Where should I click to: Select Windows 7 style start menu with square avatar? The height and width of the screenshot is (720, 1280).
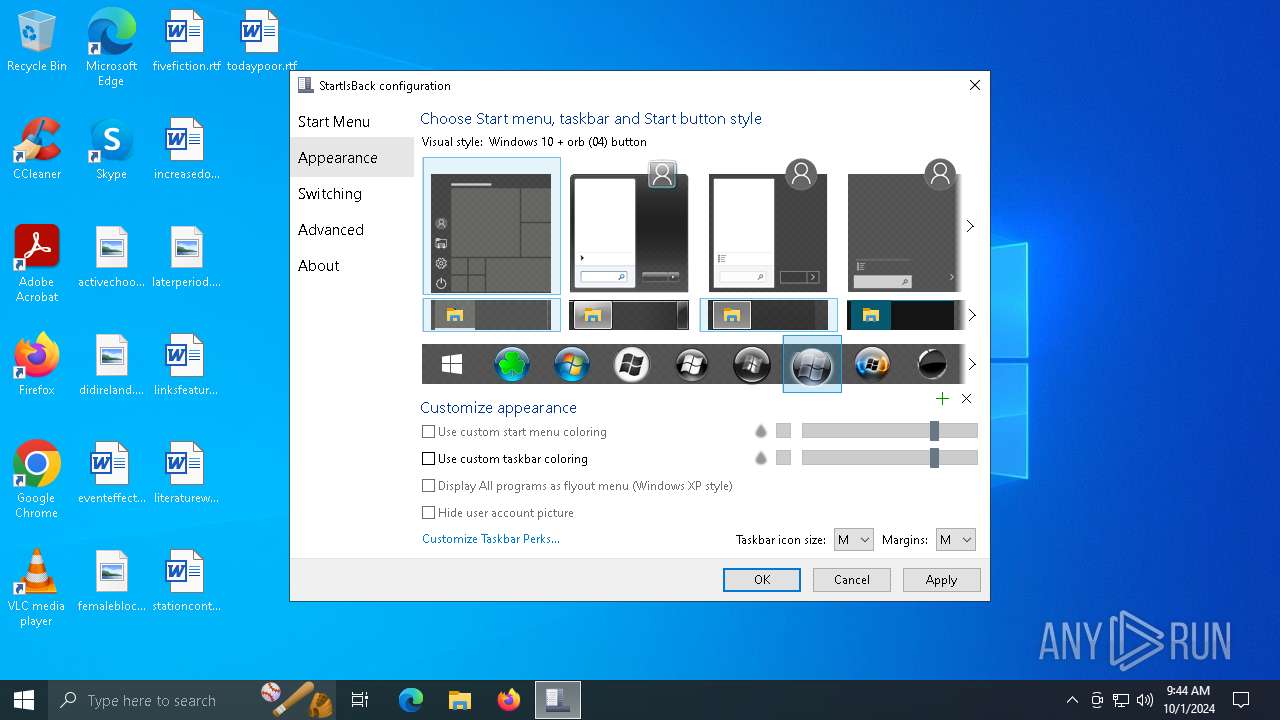pyautogui.click(x=629, y=226)
